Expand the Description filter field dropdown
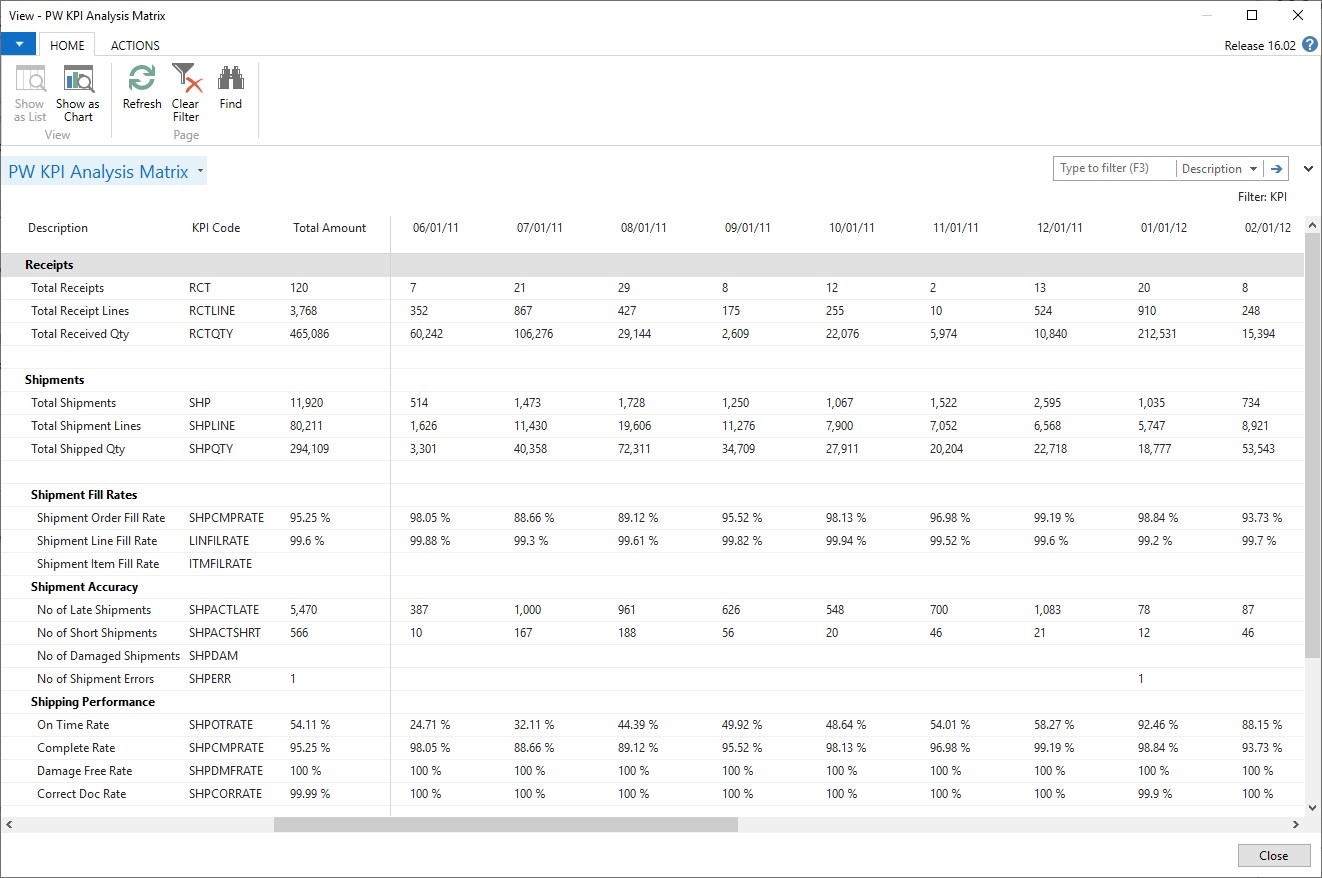 point(1251,169)
